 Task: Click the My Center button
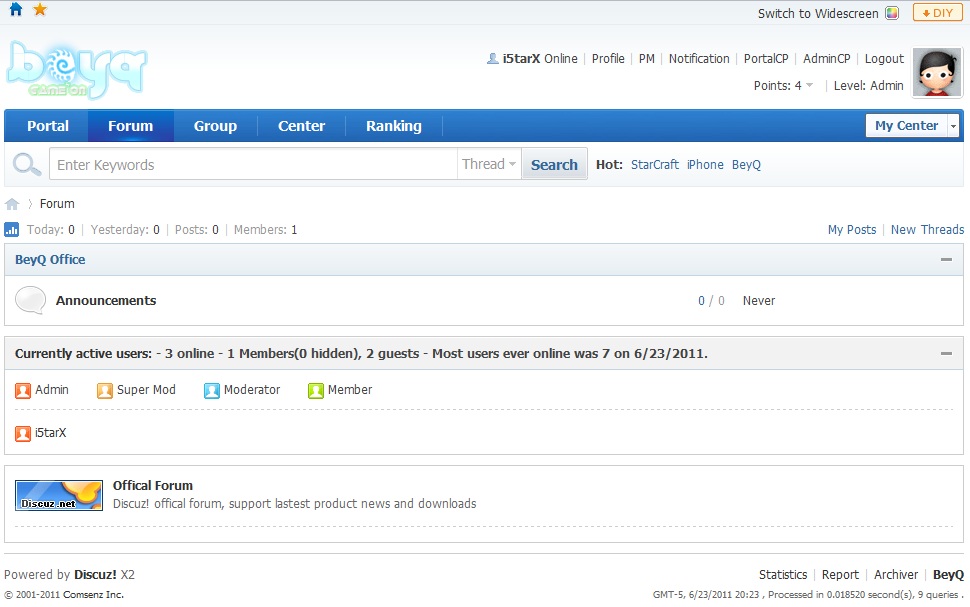pos(906,126)
